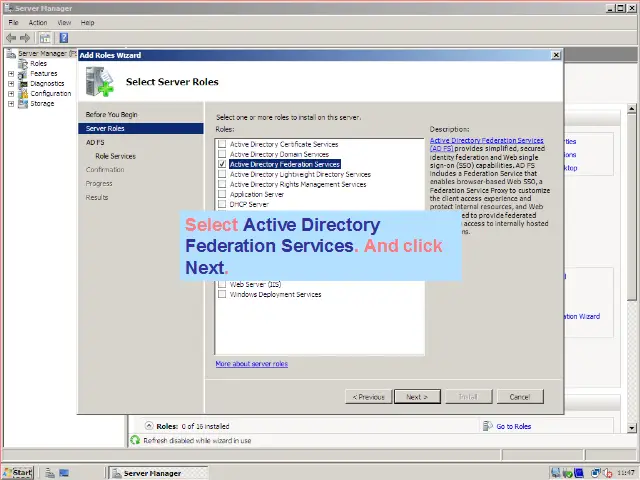Expand the Configuration tree node

(x=11, y=93)
